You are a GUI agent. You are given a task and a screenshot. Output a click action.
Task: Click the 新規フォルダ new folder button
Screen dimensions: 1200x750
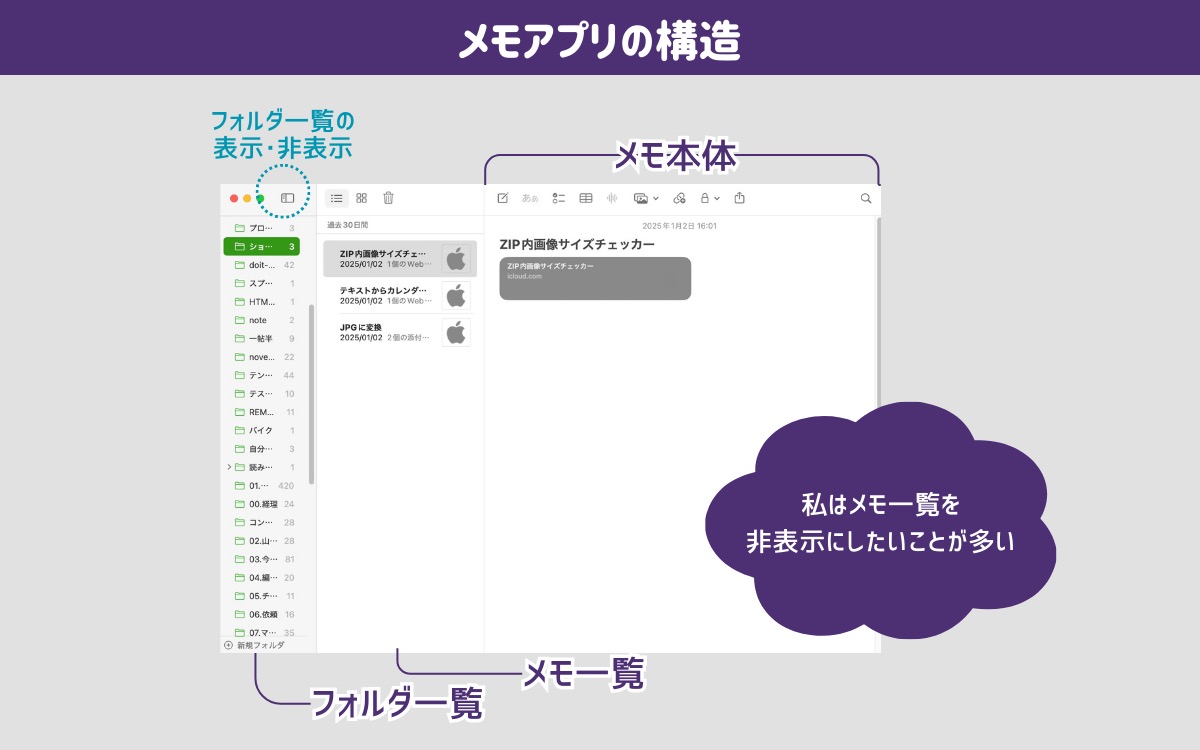point(254,645)
